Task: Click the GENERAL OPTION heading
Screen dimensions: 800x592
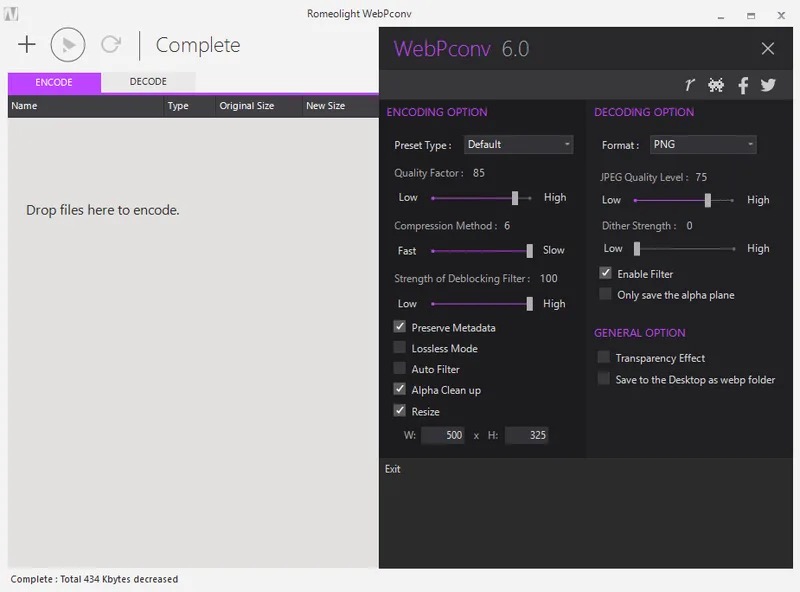Action: coord(640,333)
